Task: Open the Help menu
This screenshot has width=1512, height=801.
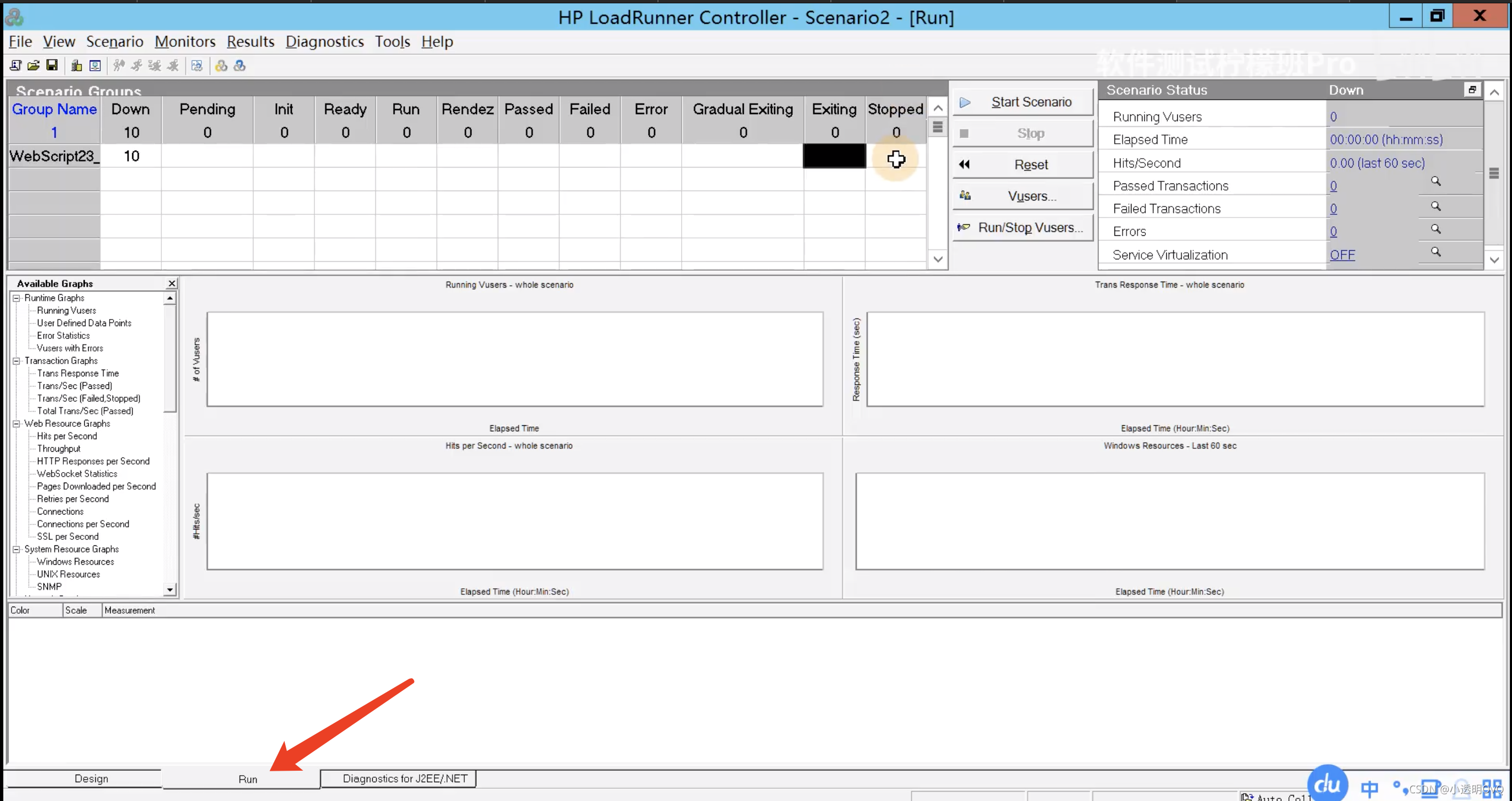Action: tap(437, 42)
